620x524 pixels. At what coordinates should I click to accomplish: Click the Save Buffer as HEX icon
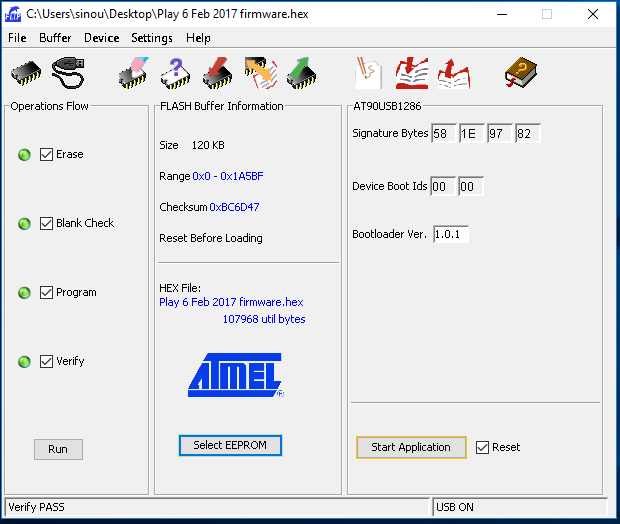454,73
